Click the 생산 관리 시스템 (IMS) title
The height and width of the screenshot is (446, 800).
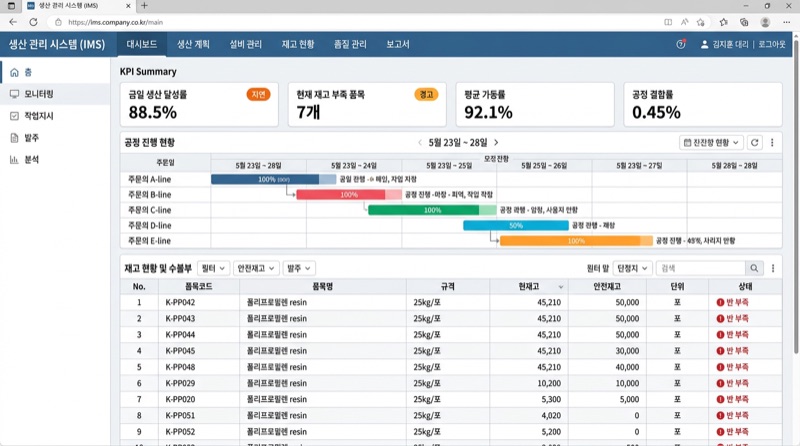[x=57, y=44]
